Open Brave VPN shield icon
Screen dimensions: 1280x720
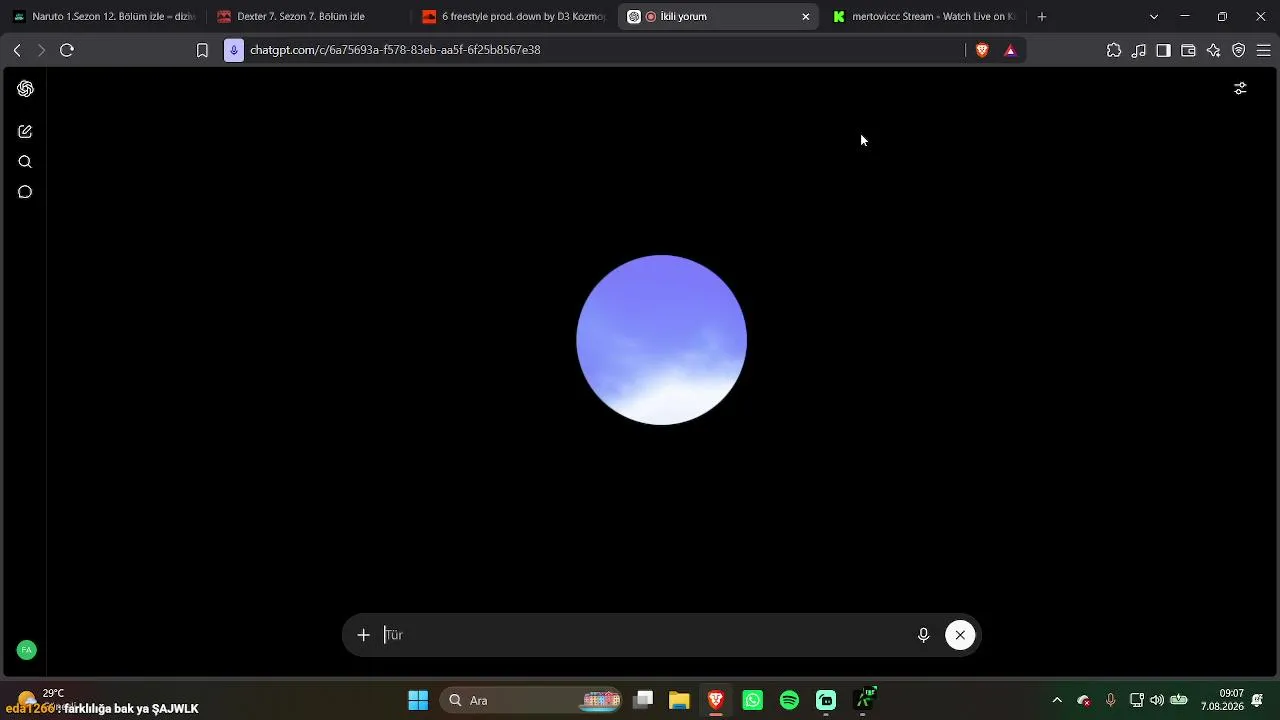[x=1238, y=50]
